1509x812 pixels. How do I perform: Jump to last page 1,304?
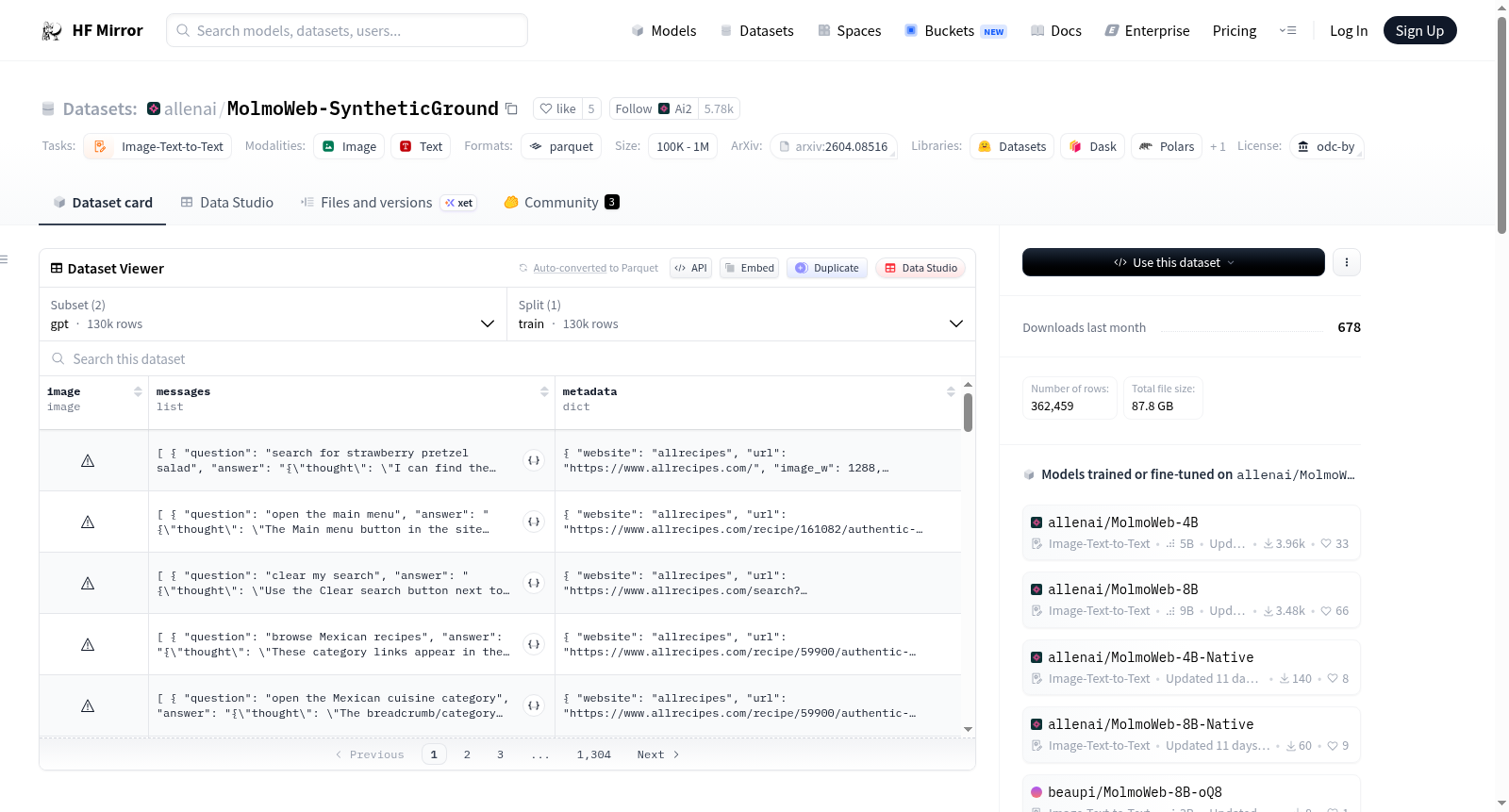pos(594,754)
